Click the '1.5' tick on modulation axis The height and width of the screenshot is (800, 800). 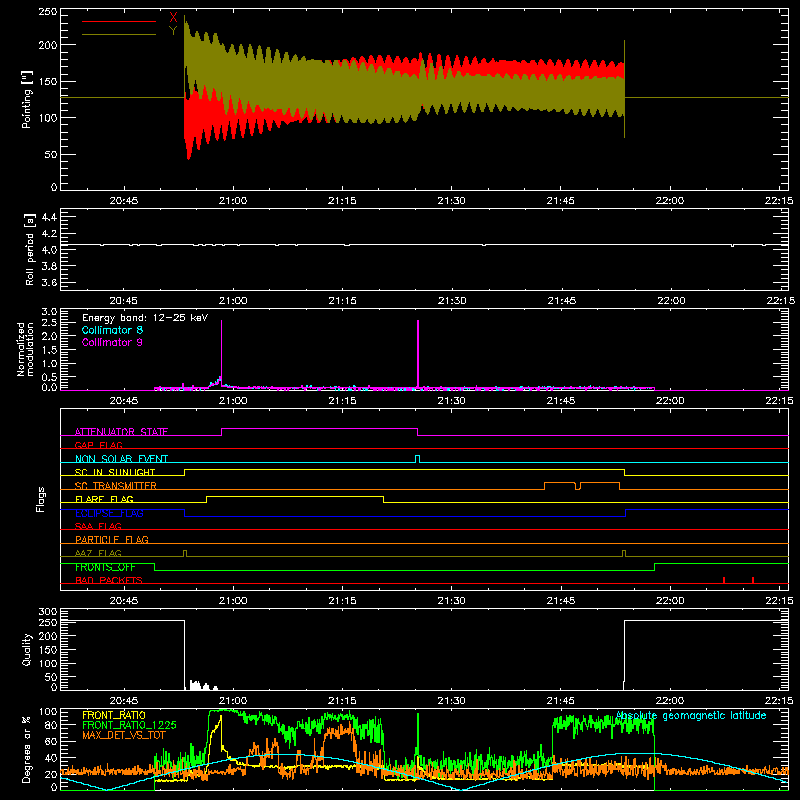[x=49, y=350]
